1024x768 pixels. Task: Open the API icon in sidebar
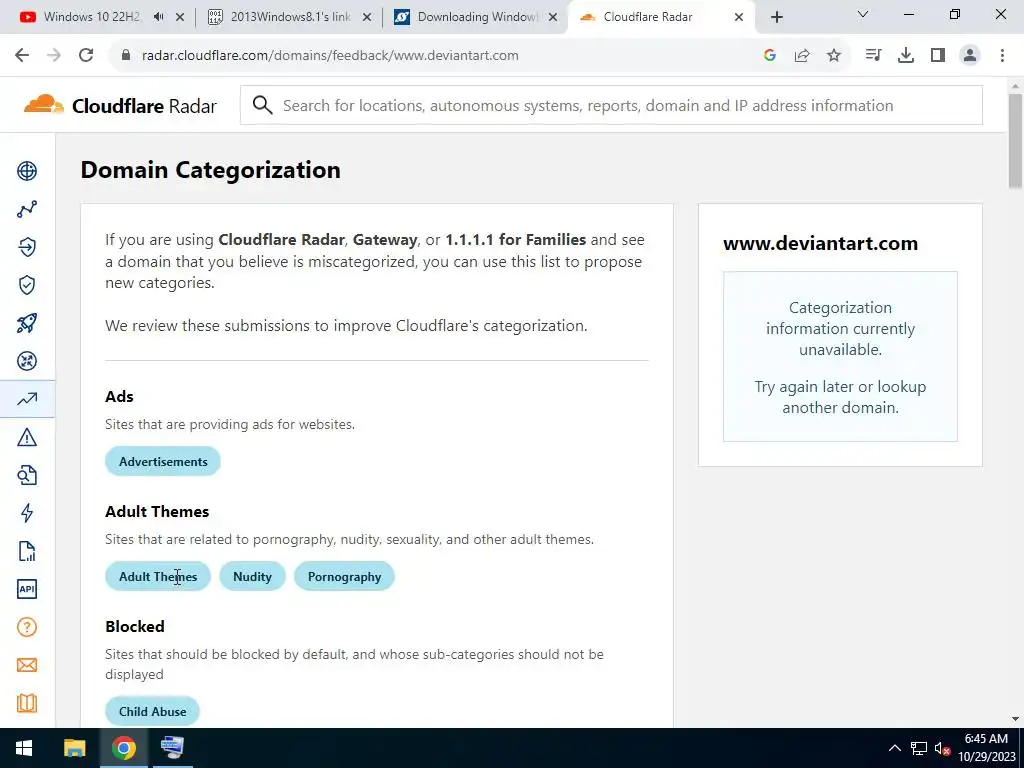click(x=27, y=589)
